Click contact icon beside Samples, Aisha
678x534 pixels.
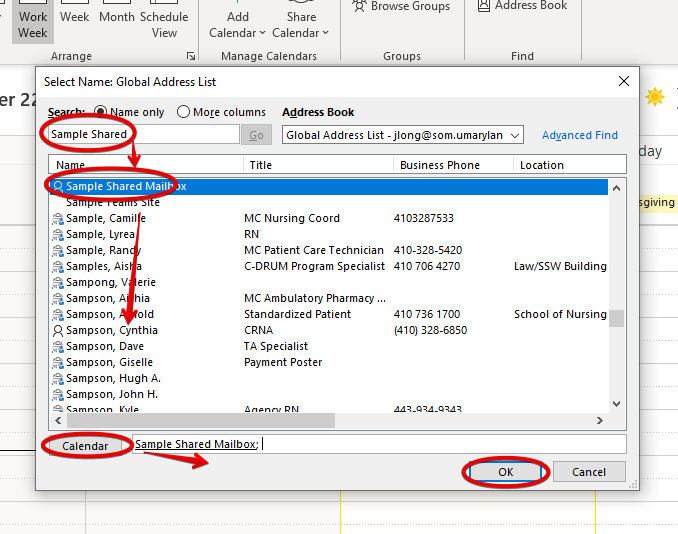click(x=58, y=266)
